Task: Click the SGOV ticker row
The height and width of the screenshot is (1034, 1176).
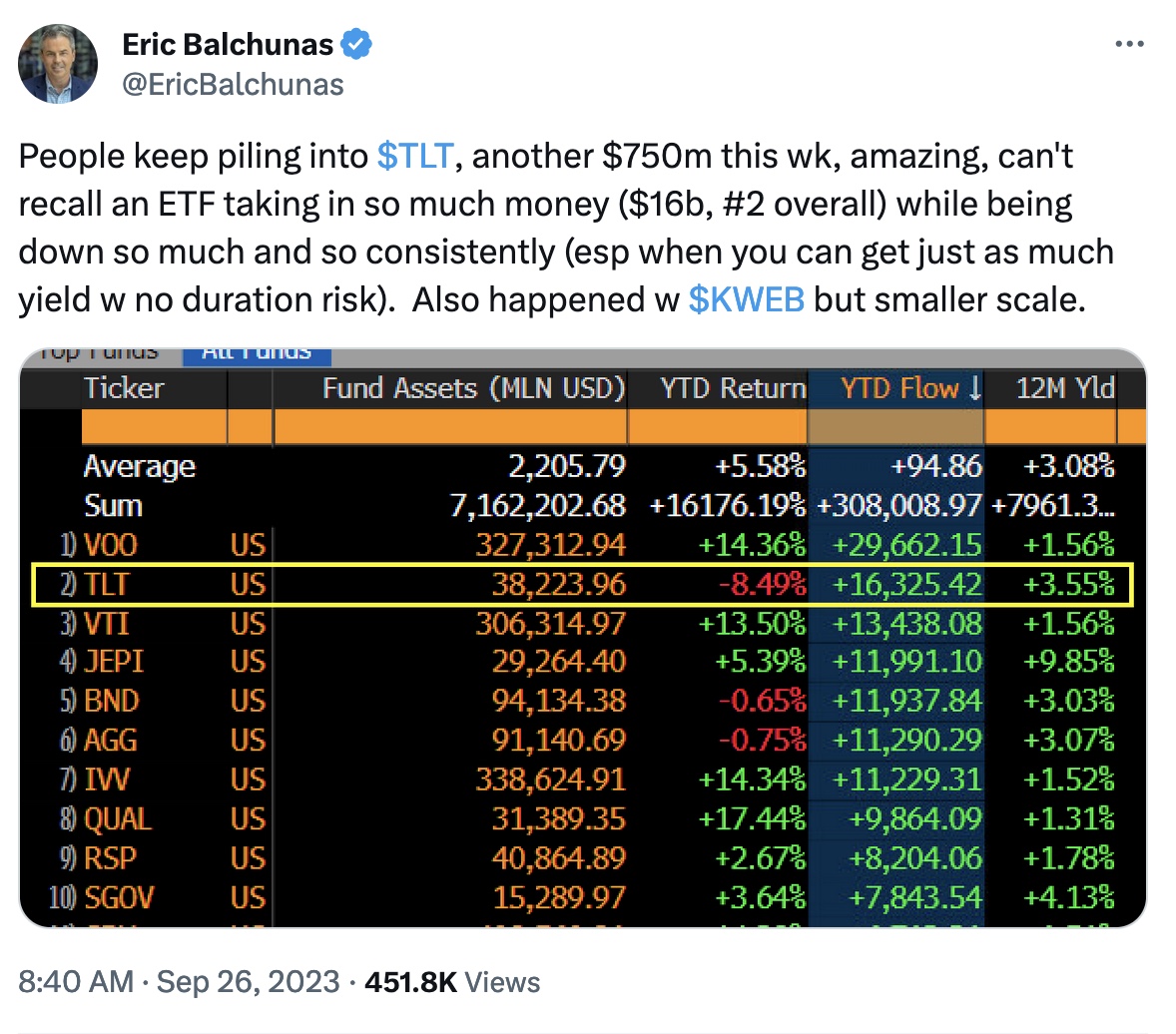Action: 119,897
